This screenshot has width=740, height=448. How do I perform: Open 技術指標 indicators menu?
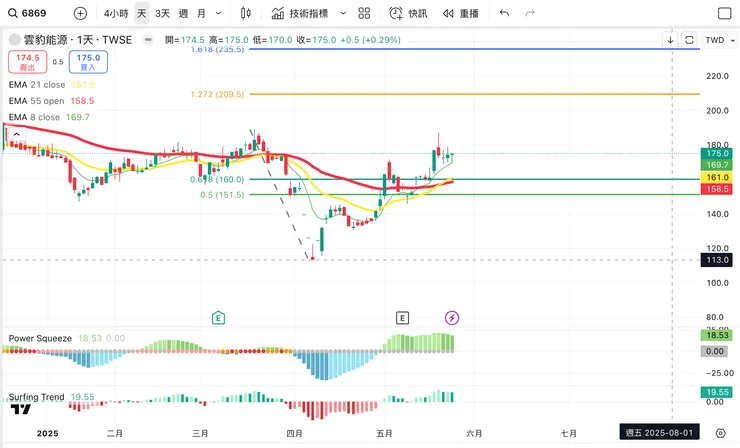click(x=300, y=13)
